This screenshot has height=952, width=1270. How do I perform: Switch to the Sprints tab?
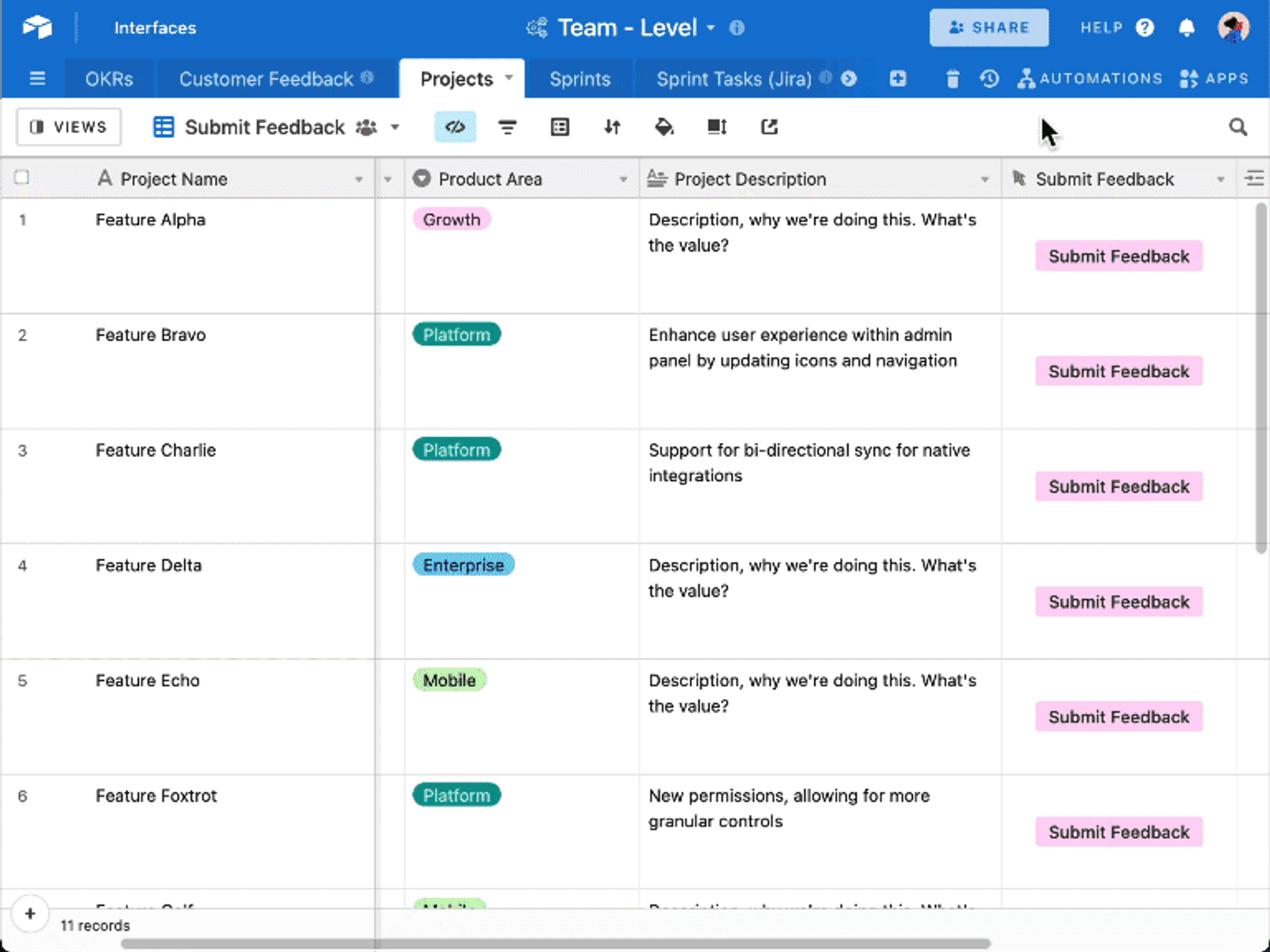pyautogui.click(x=580, y=79)
